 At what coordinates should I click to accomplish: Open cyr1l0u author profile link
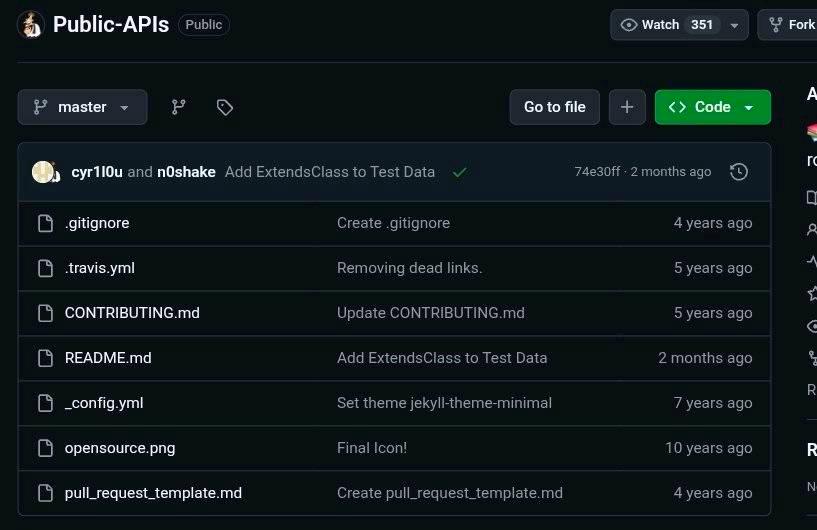pyautogui.click(x=97, y=172)
